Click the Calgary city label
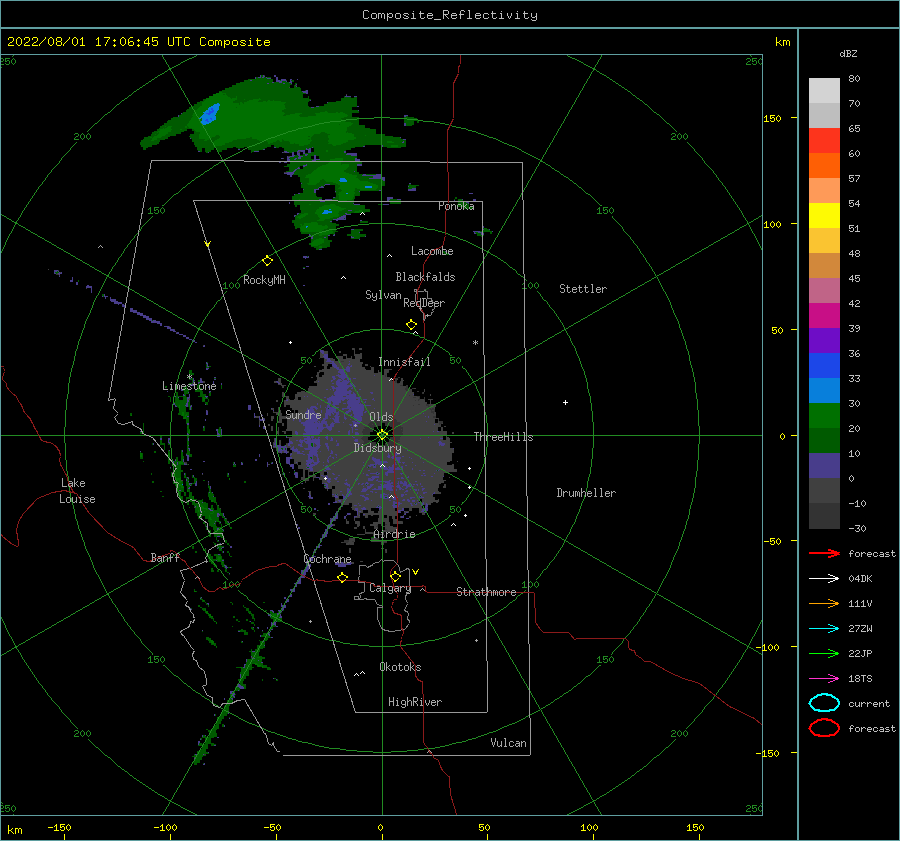 pos(390,588)
